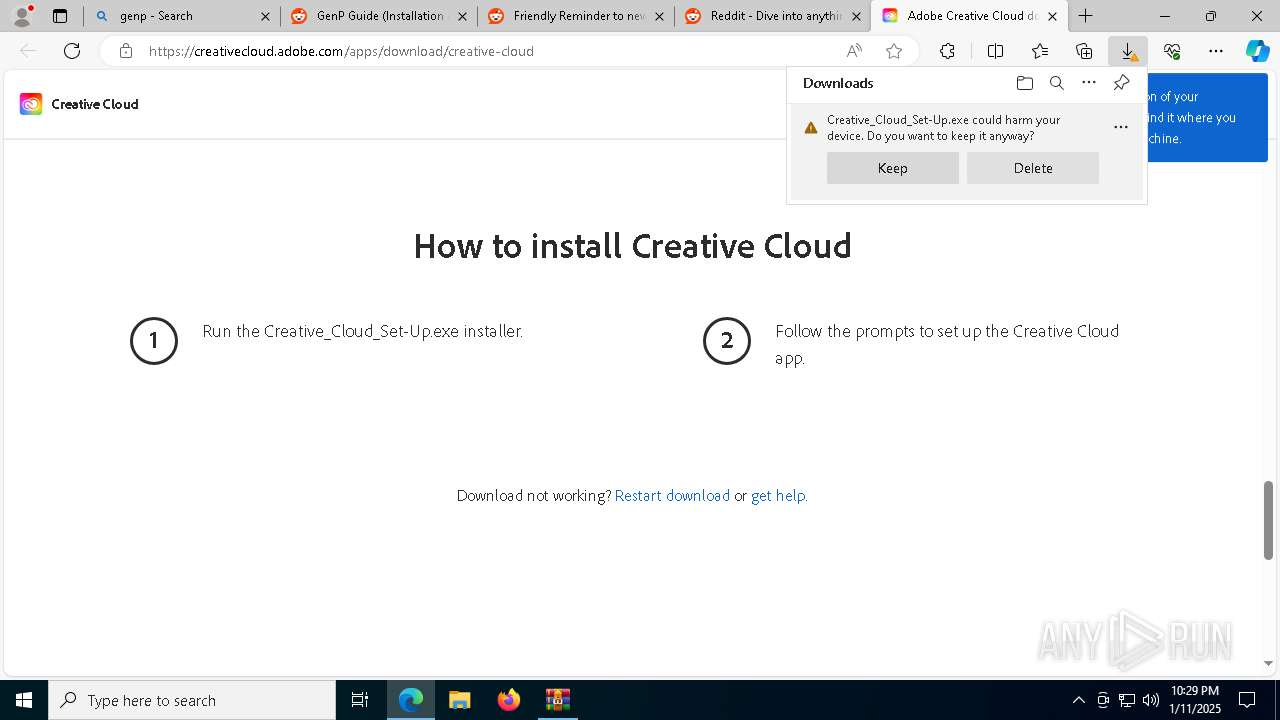Open the taskbar clock and date

(x=1195, y=700)
